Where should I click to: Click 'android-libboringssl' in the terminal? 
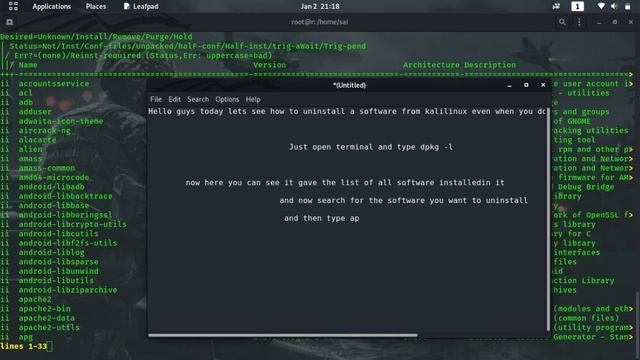click(x=65, y=215)
